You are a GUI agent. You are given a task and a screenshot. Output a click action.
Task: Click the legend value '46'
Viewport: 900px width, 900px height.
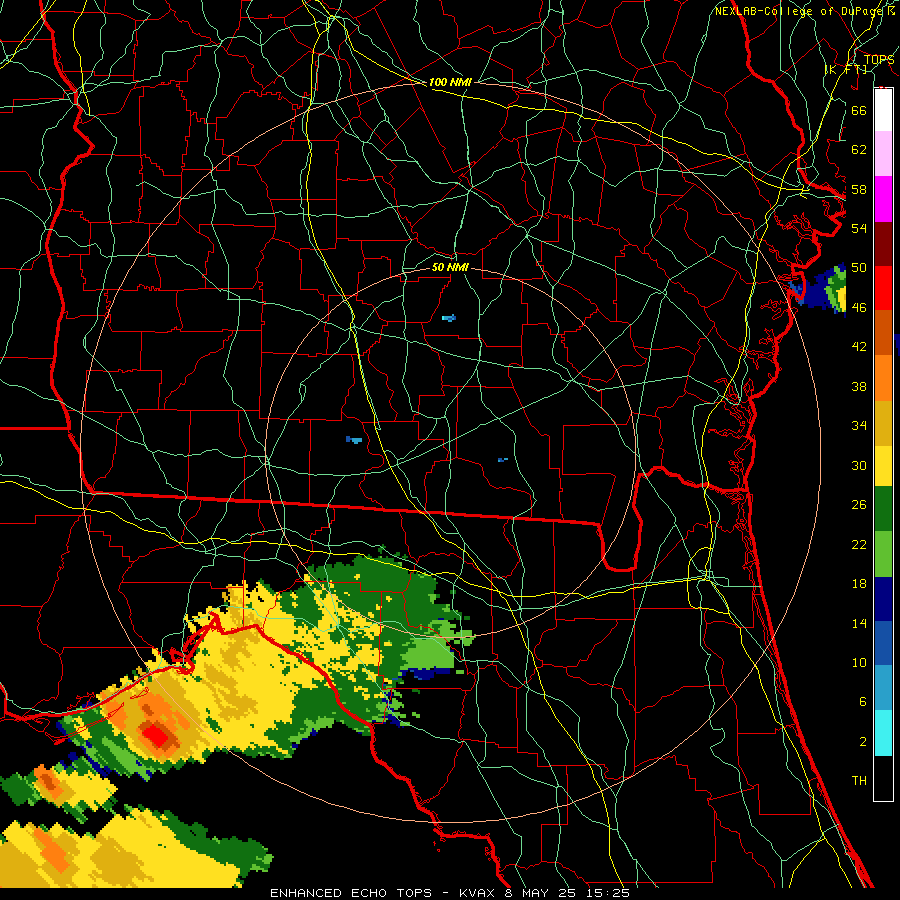pos(859,308)
